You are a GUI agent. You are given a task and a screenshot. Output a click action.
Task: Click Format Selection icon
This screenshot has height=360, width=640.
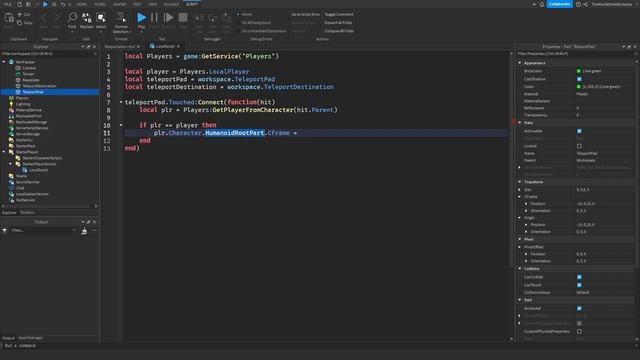(x=121, y=18)
